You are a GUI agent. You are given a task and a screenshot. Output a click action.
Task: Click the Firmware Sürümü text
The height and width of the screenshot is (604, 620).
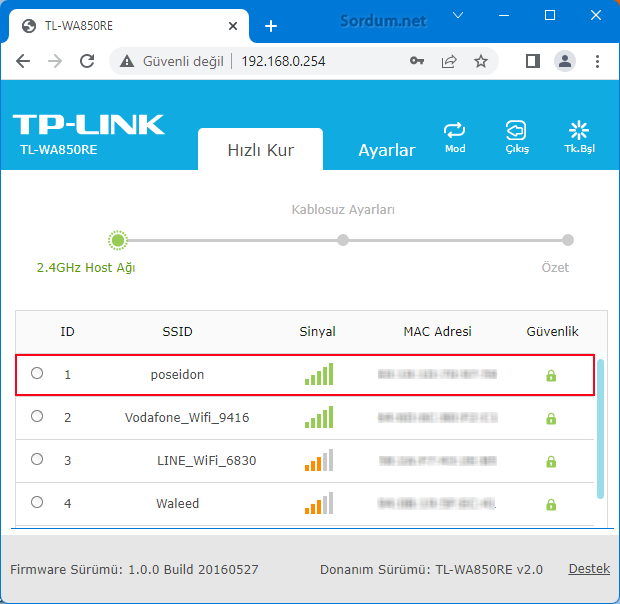pyautogui.click(x=134, y=570)
